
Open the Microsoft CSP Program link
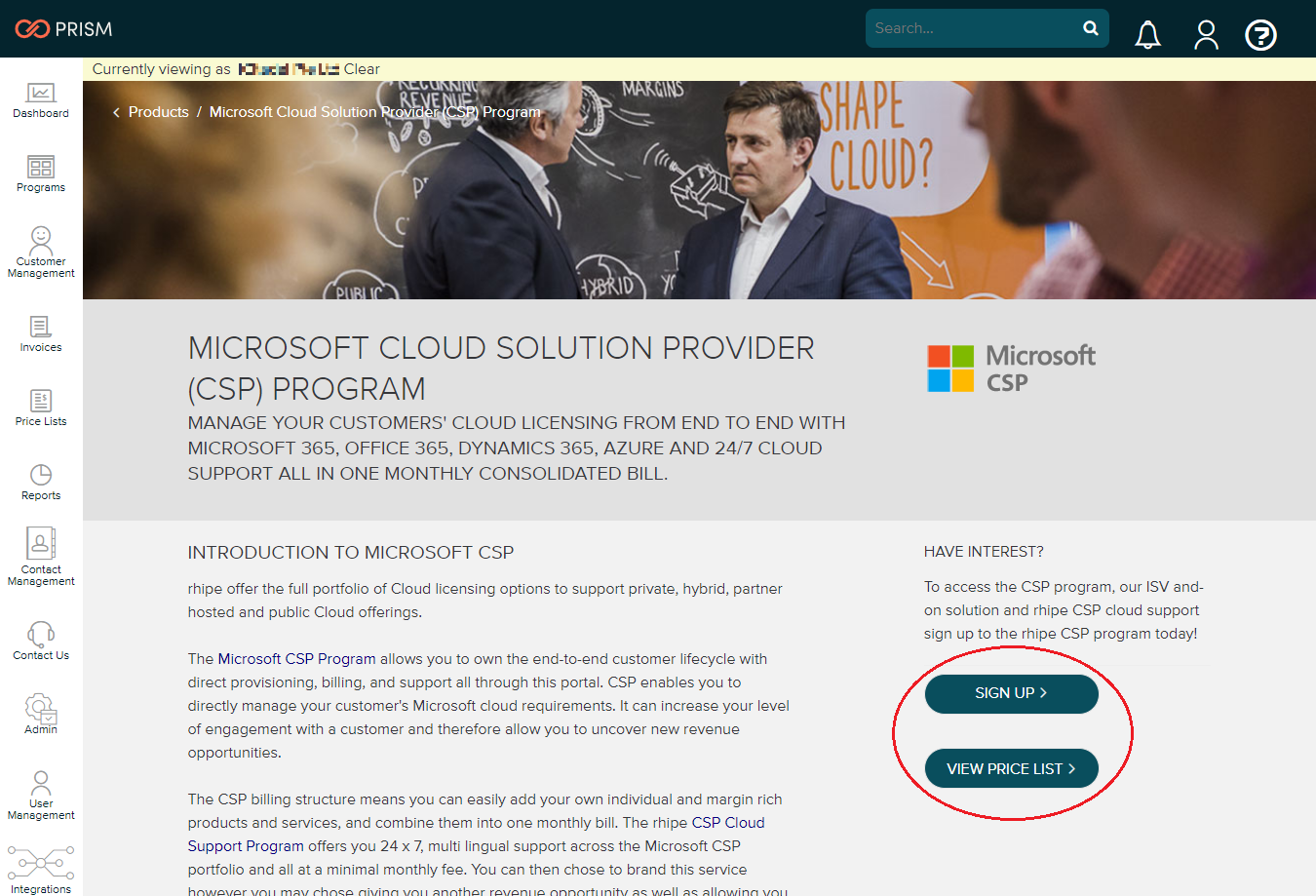pos(296,659)
